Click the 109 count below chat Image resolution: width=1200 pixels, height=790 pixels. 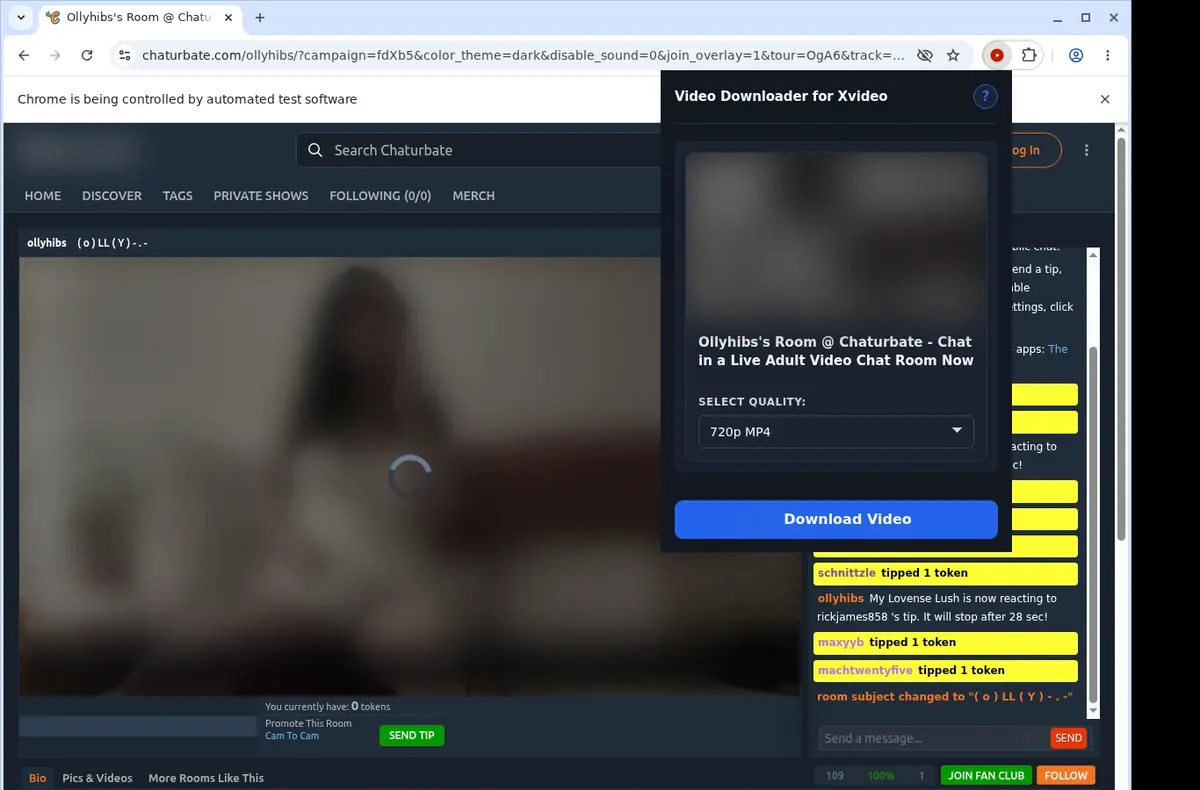pyautogui.click(x=835, y=776)
